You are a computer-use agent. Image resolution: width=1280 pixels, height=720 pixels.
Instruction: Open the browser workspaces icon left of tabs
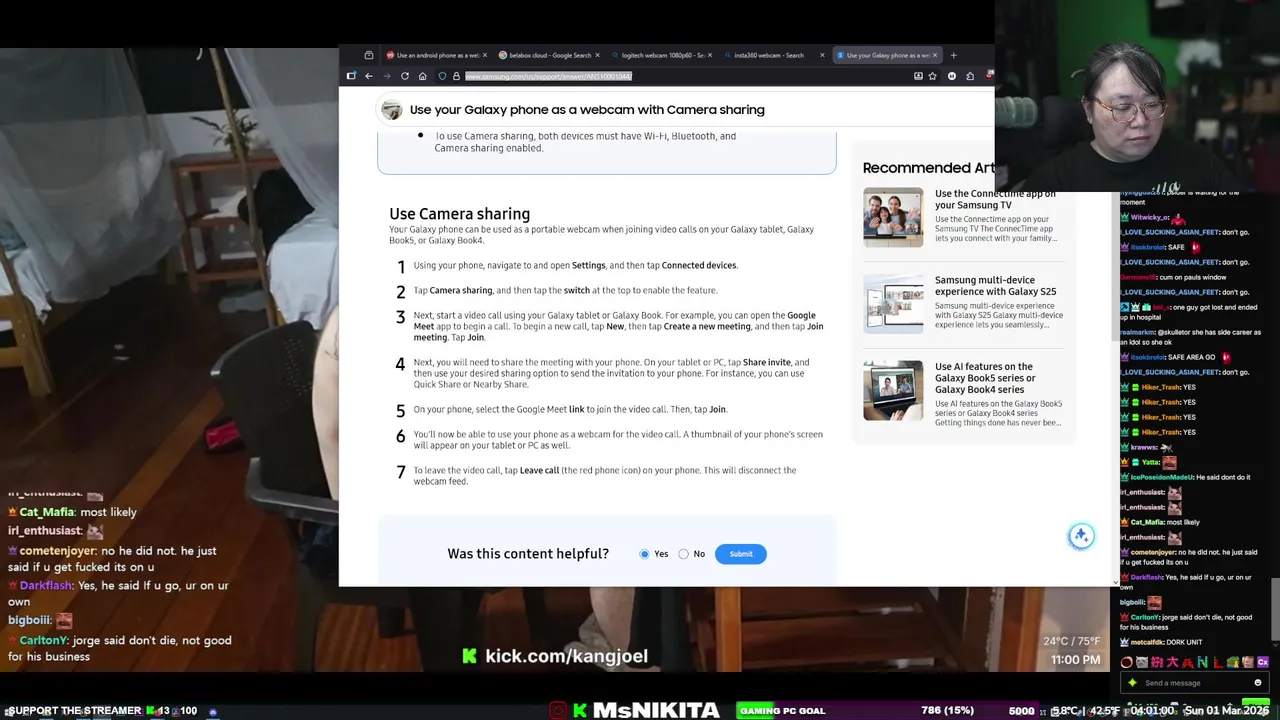(x=369, y=55)
